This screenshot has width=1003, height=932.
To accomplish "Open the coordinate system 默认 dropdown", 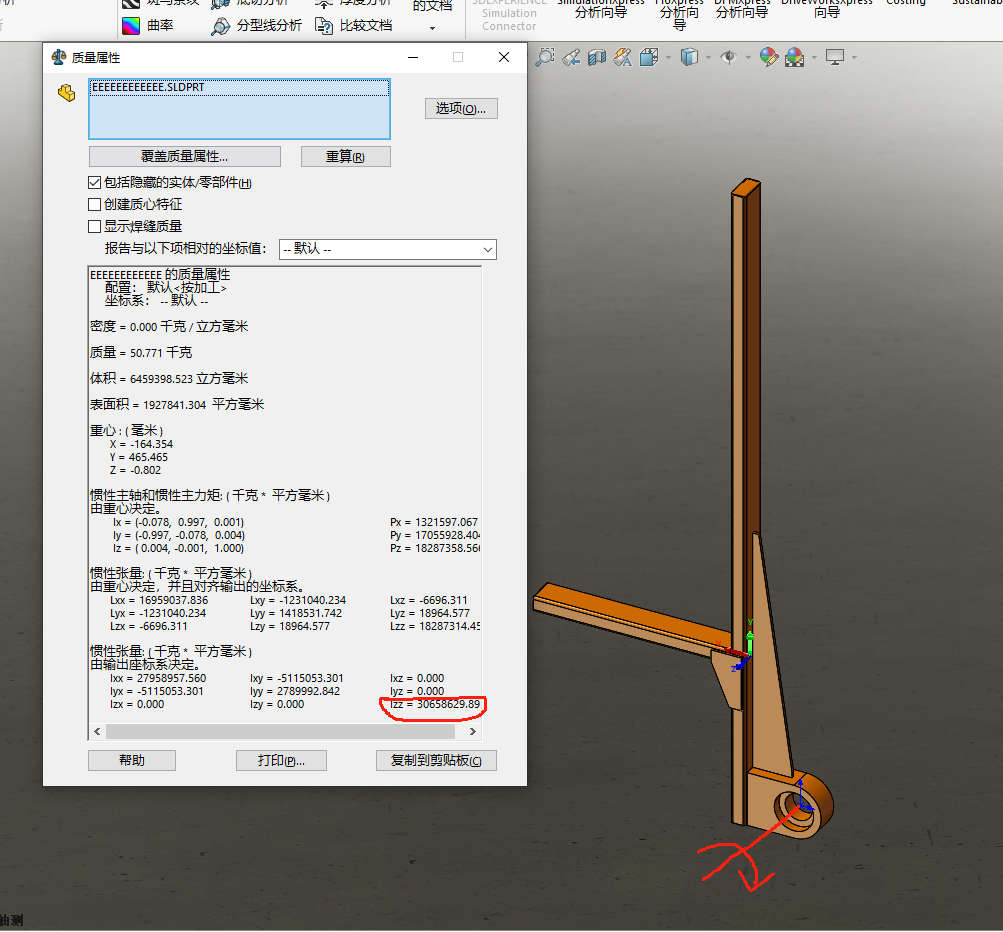I will (387, 249).
